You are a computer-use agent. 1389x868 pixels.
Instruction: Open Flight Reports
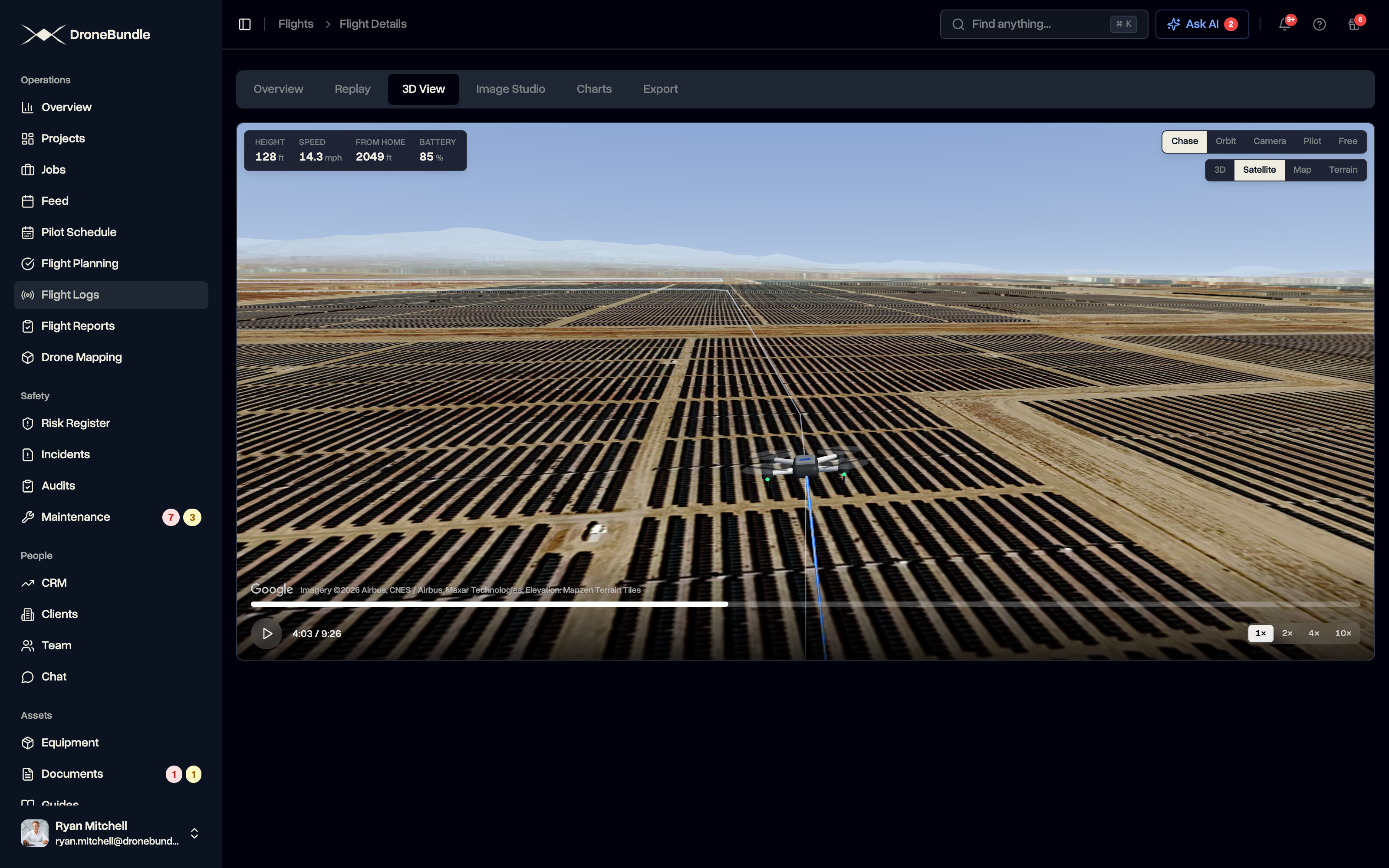[x=111, y=326]
